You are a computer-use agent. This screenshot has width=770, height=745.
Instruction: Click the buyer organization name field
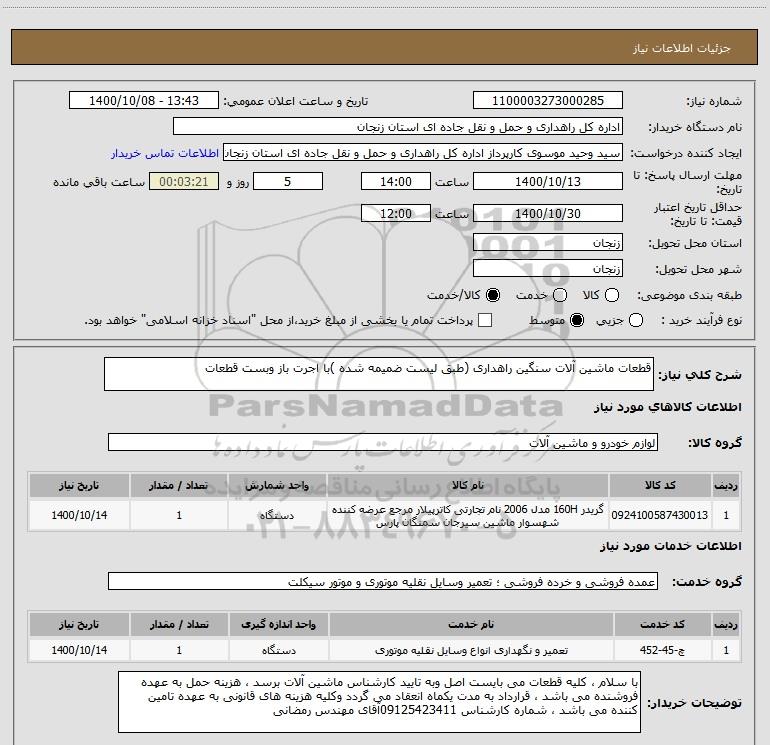[x=398, y=127]
